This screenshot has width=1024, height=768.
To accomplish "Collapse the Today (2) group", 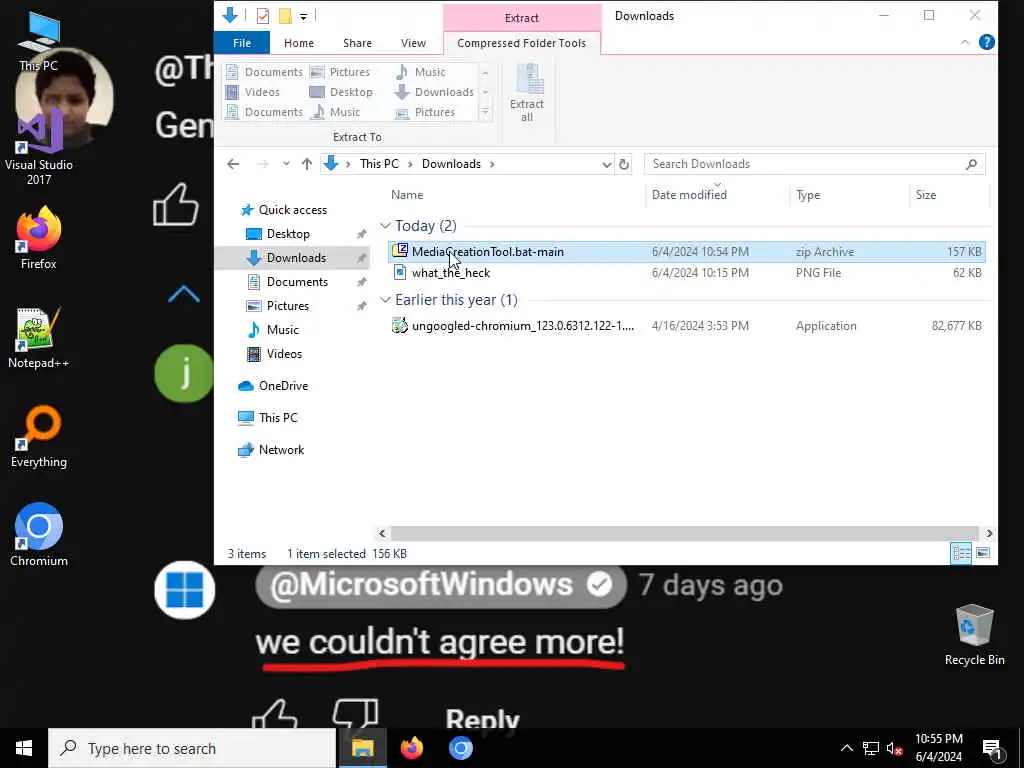I will 385,226.
